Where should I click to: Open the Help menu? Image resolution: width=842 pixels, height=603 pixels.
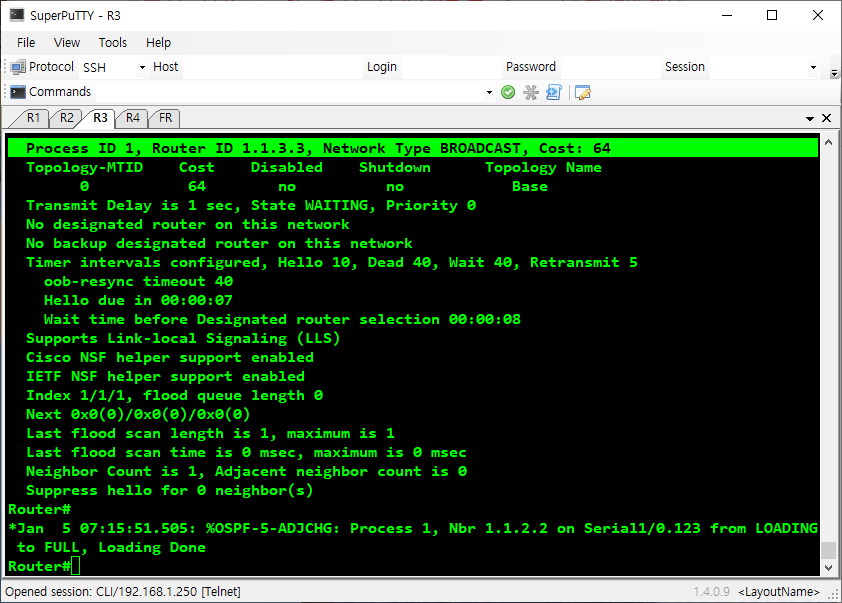click(158, 42)
